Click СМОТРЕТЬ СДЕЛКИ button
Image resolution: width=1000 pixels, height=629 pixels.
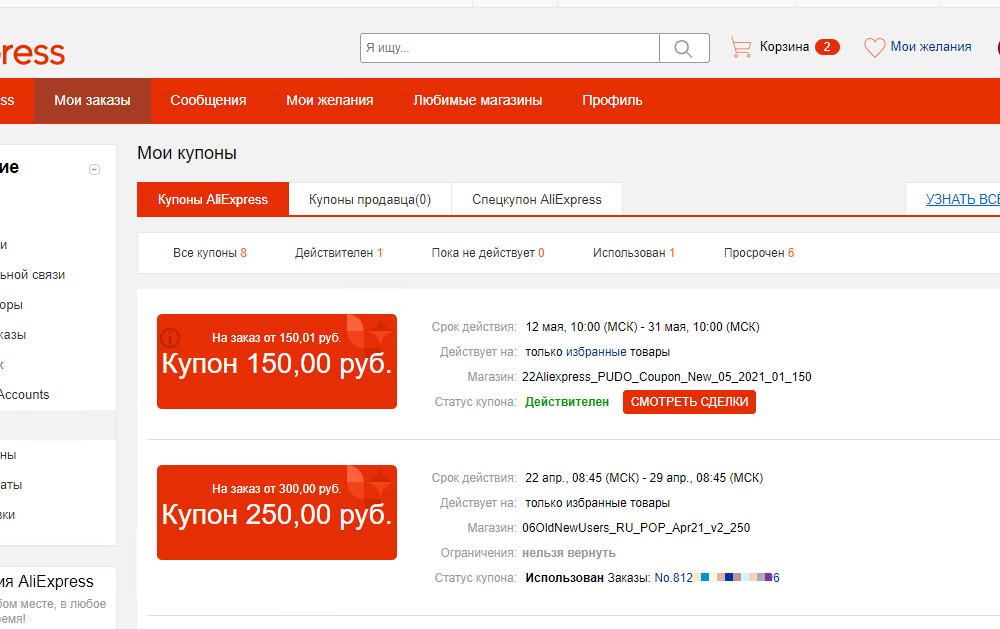689,402
